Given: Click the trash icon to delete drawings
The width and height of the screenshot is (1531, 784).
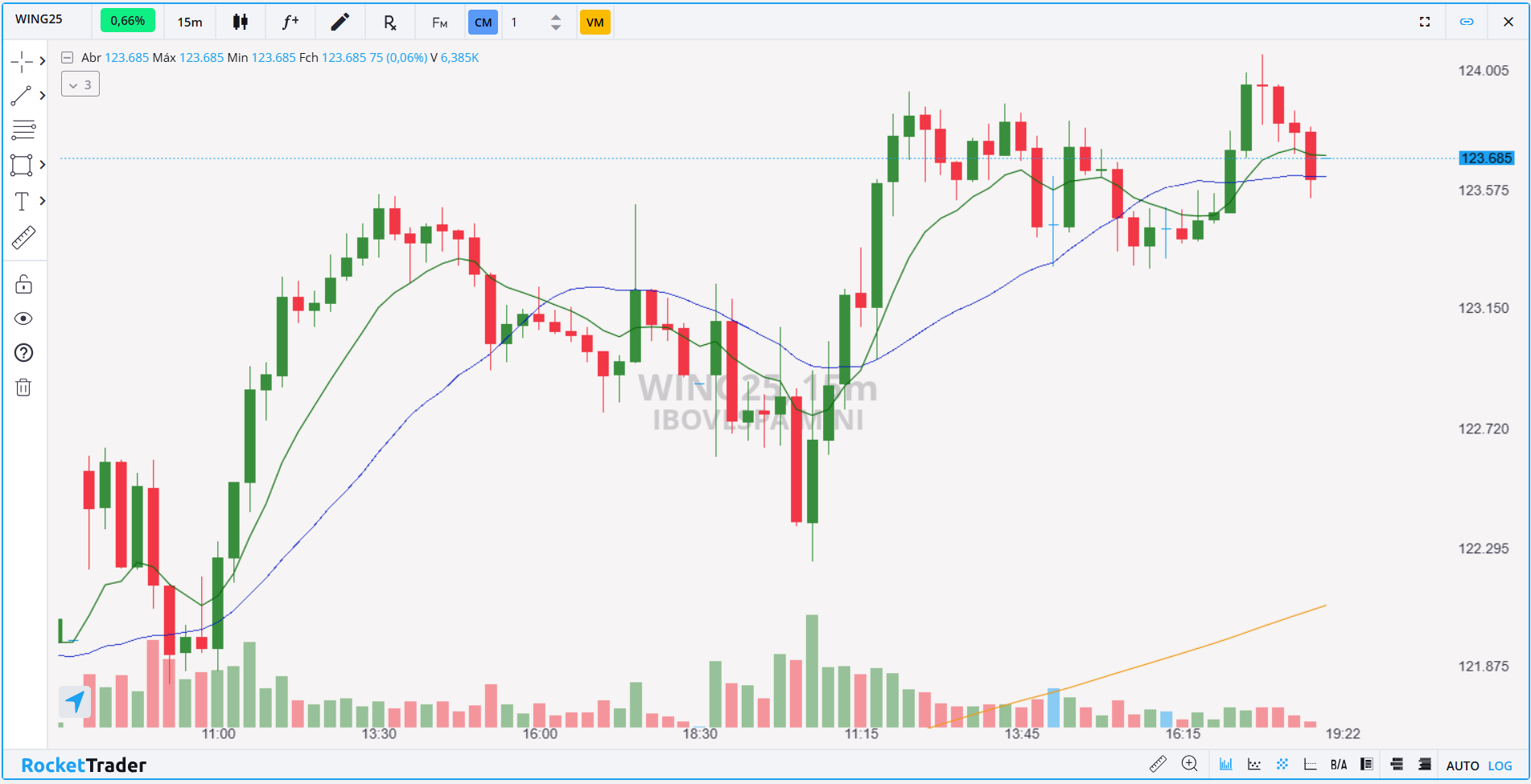Looking at the screenshot, I should tap(23, 388).
